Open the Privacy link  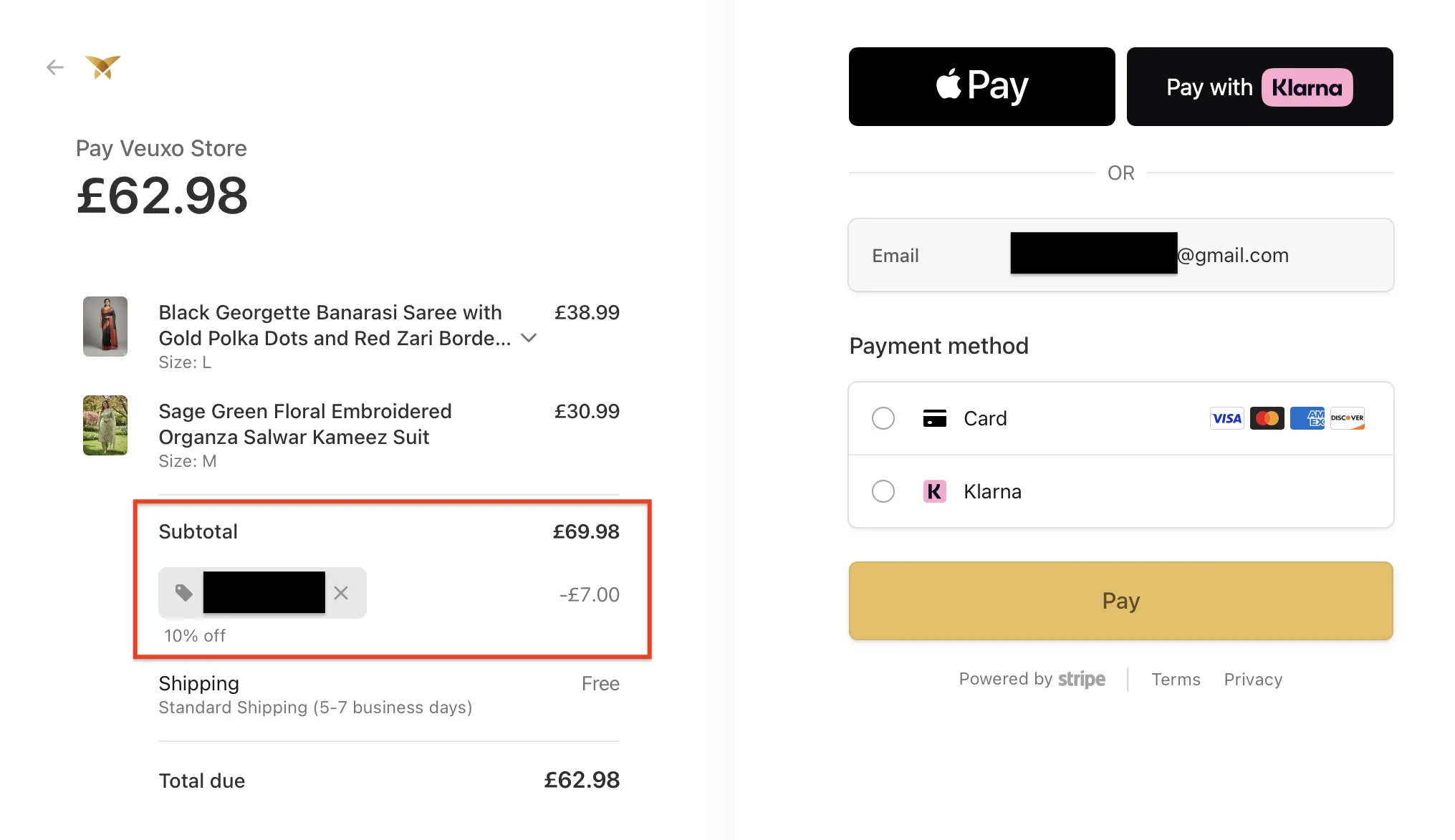(1253, 679)
